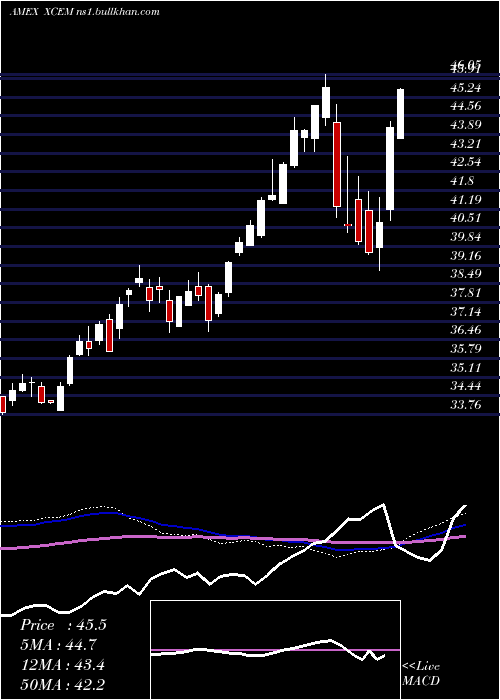500x700 pixels.
Task: Click the 5MA : 44.7 readout
Action: point(58,645)
